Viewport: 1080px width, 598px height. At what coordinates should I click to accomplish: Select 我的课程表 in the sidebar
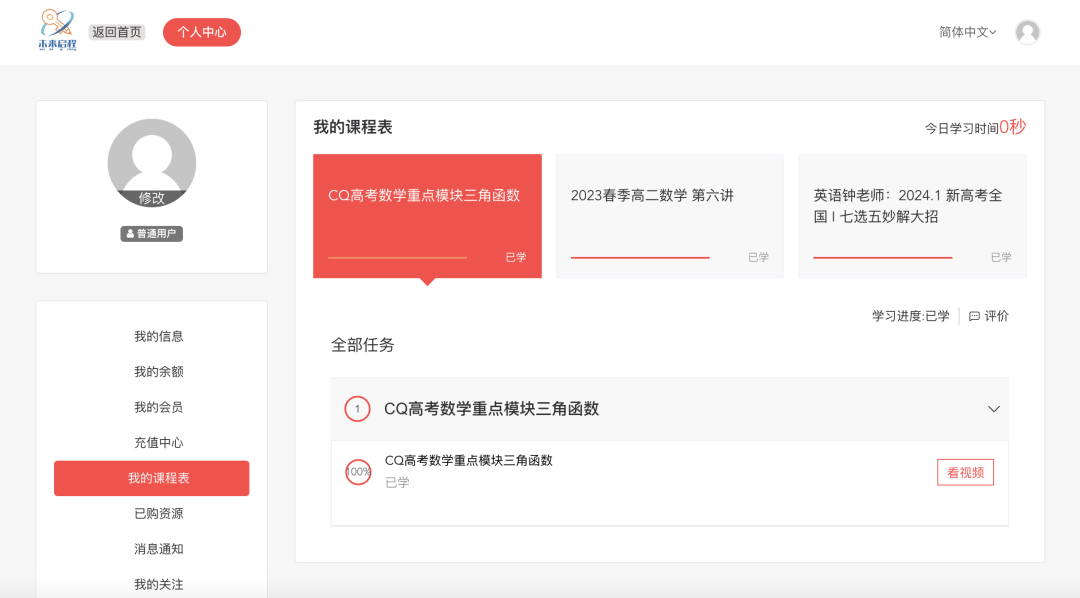(152, 478)
